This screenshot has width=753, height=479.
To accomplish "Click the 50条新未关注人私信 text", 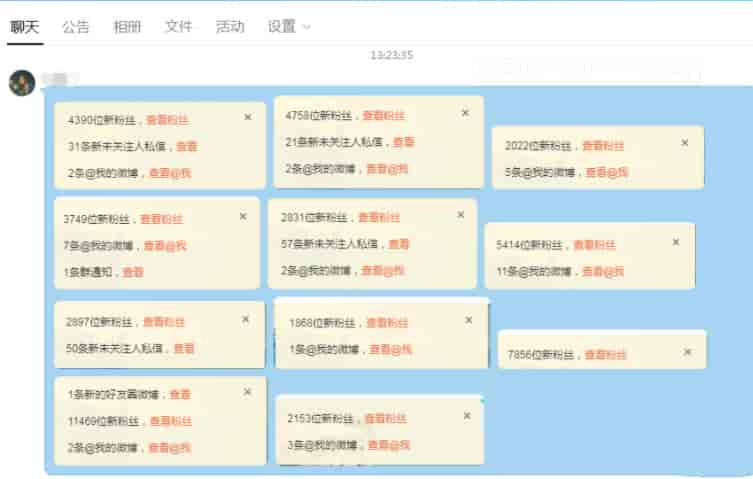I will coord(114,348).
